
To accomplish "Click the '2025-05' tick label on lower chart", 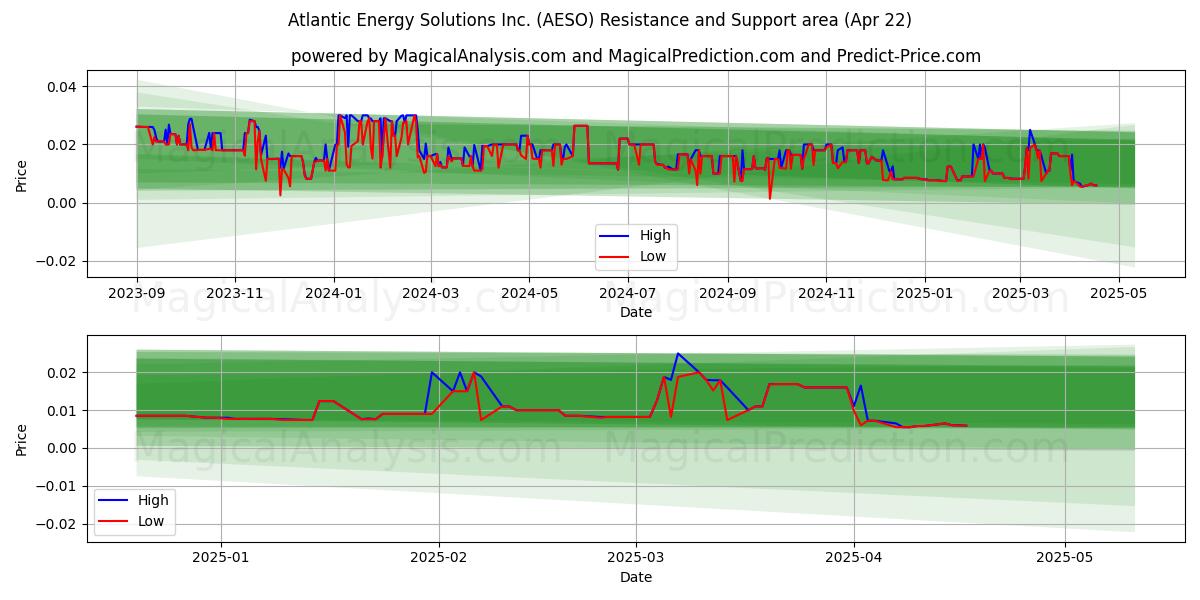I will 1065,558.
